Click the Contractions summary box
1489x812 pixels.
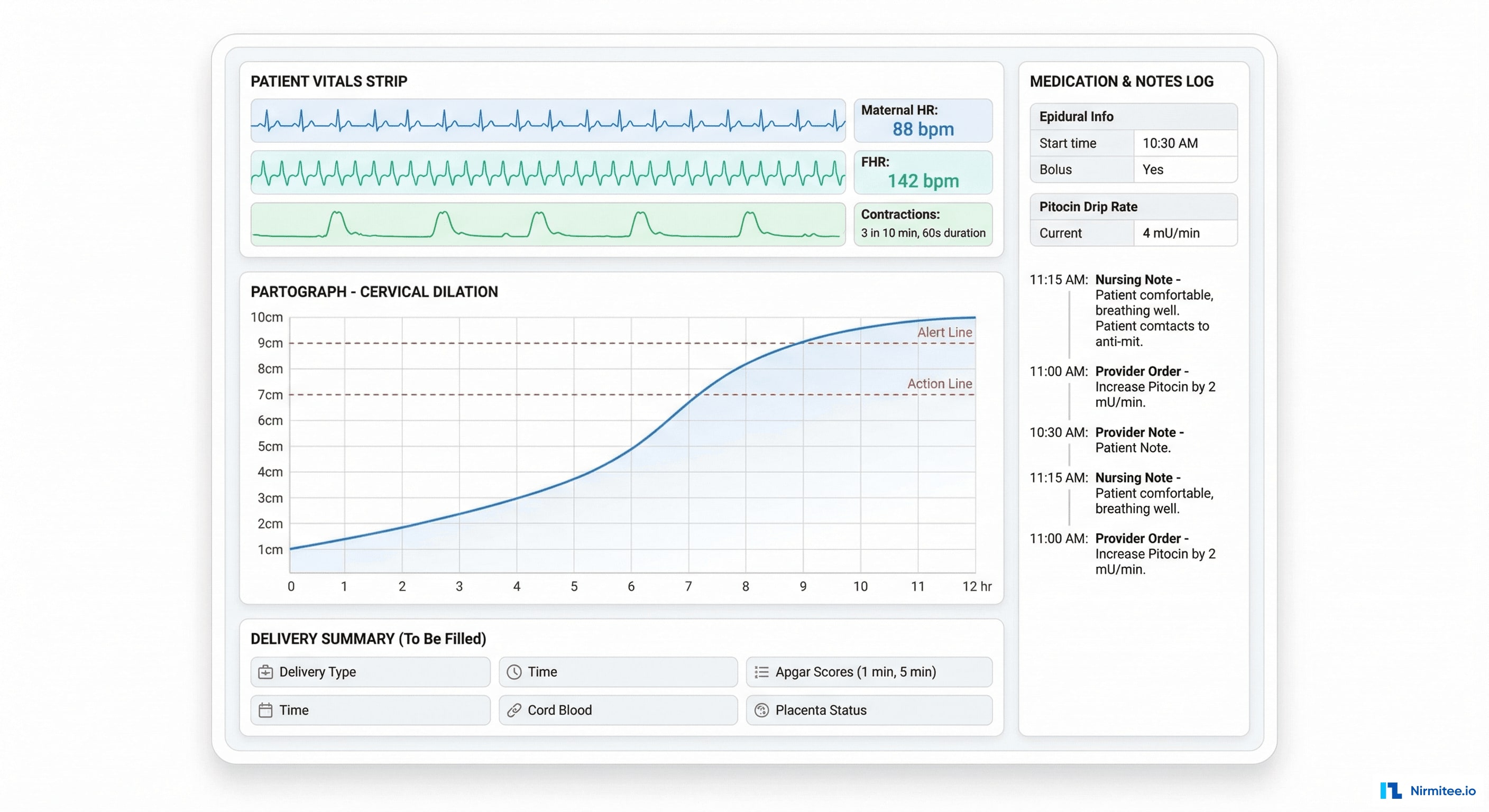coord(923,224)
